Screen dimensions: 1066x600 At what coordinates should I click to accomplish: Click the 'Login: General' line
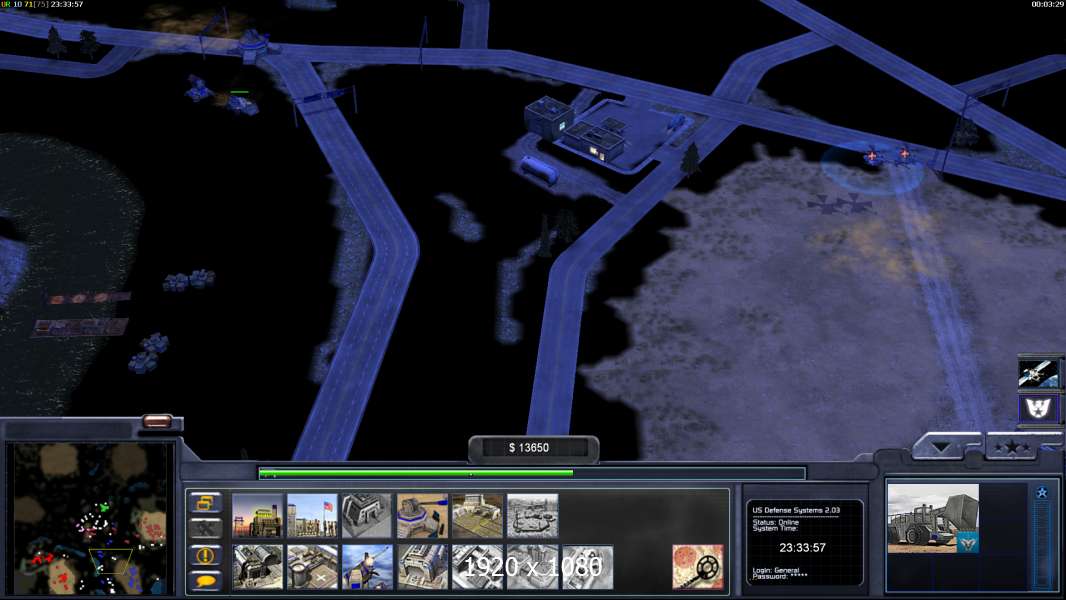pyautogui.click(x=776, y=570)
